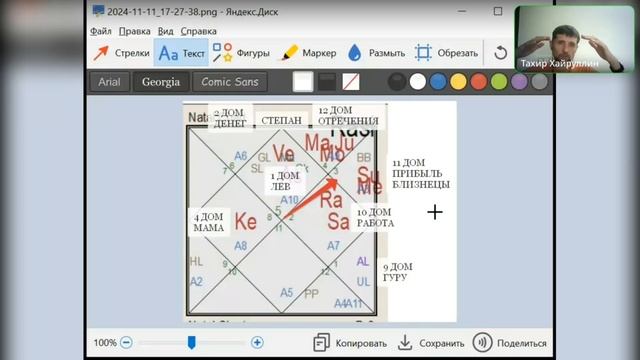Zoom out with the minus icon

[x=127, y=342]
